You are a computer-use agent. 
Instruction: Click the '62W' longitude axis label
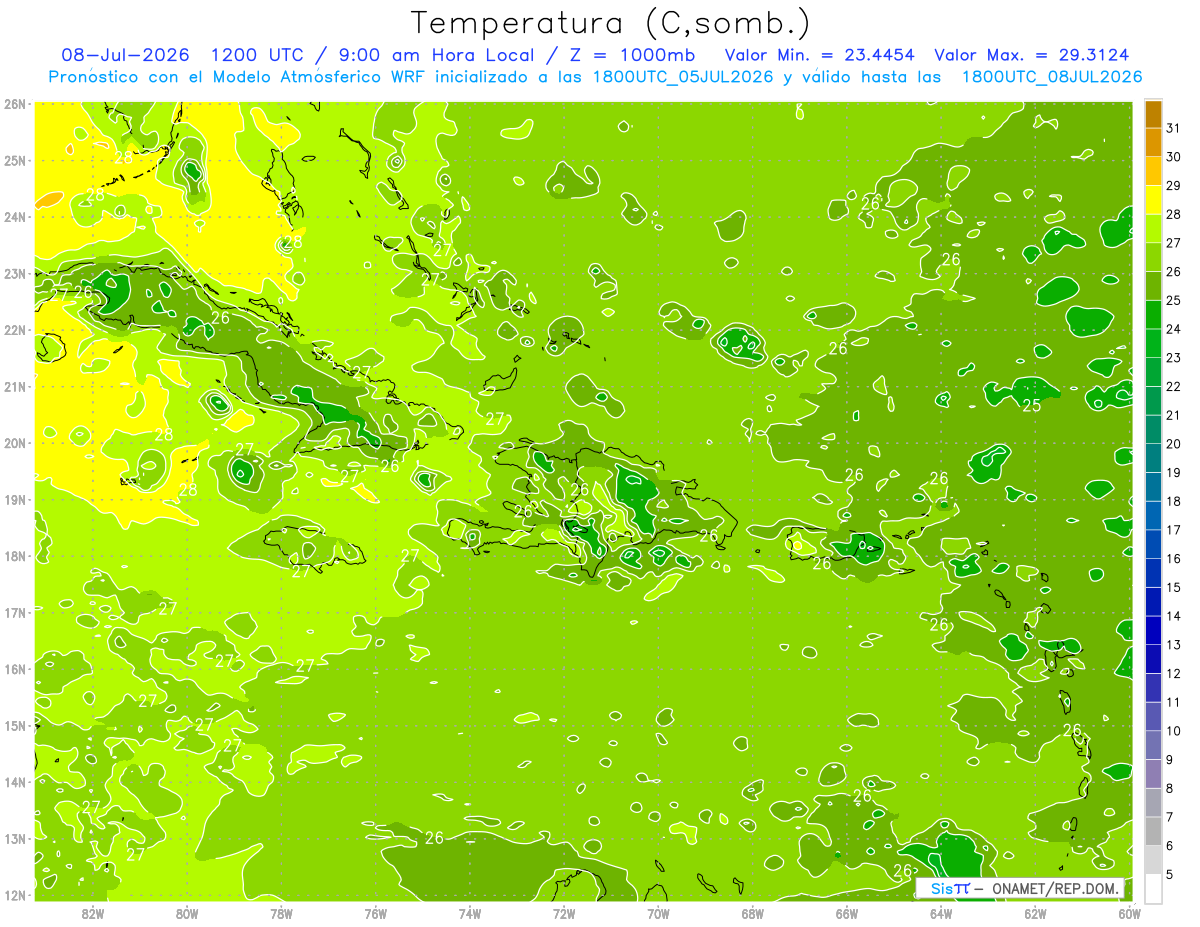click(x=1035, y=913)
